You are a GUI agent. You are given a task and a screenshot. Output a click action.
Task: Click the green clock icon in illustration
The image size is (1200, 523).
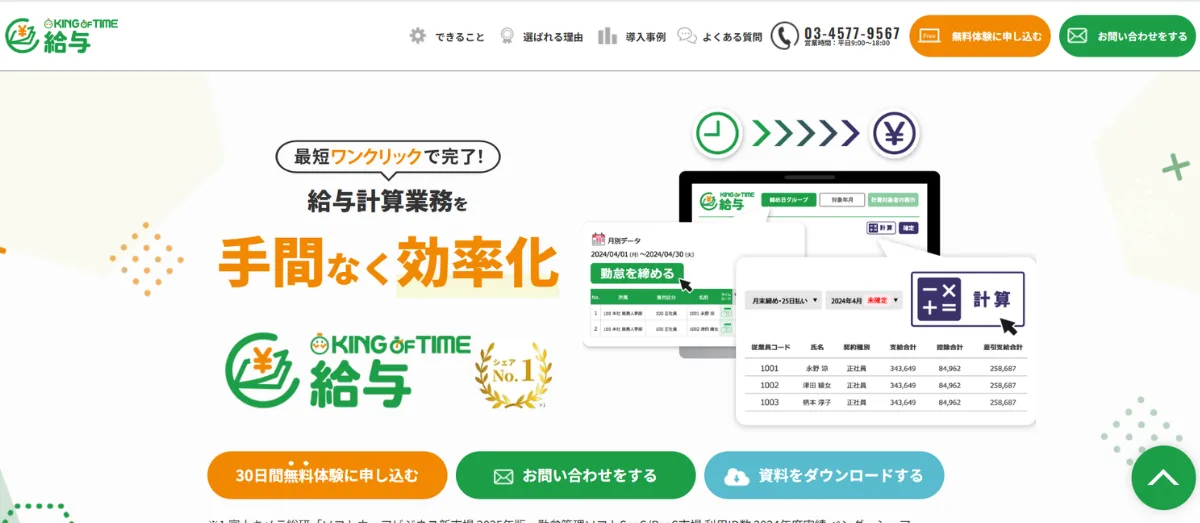coord(717,132)
